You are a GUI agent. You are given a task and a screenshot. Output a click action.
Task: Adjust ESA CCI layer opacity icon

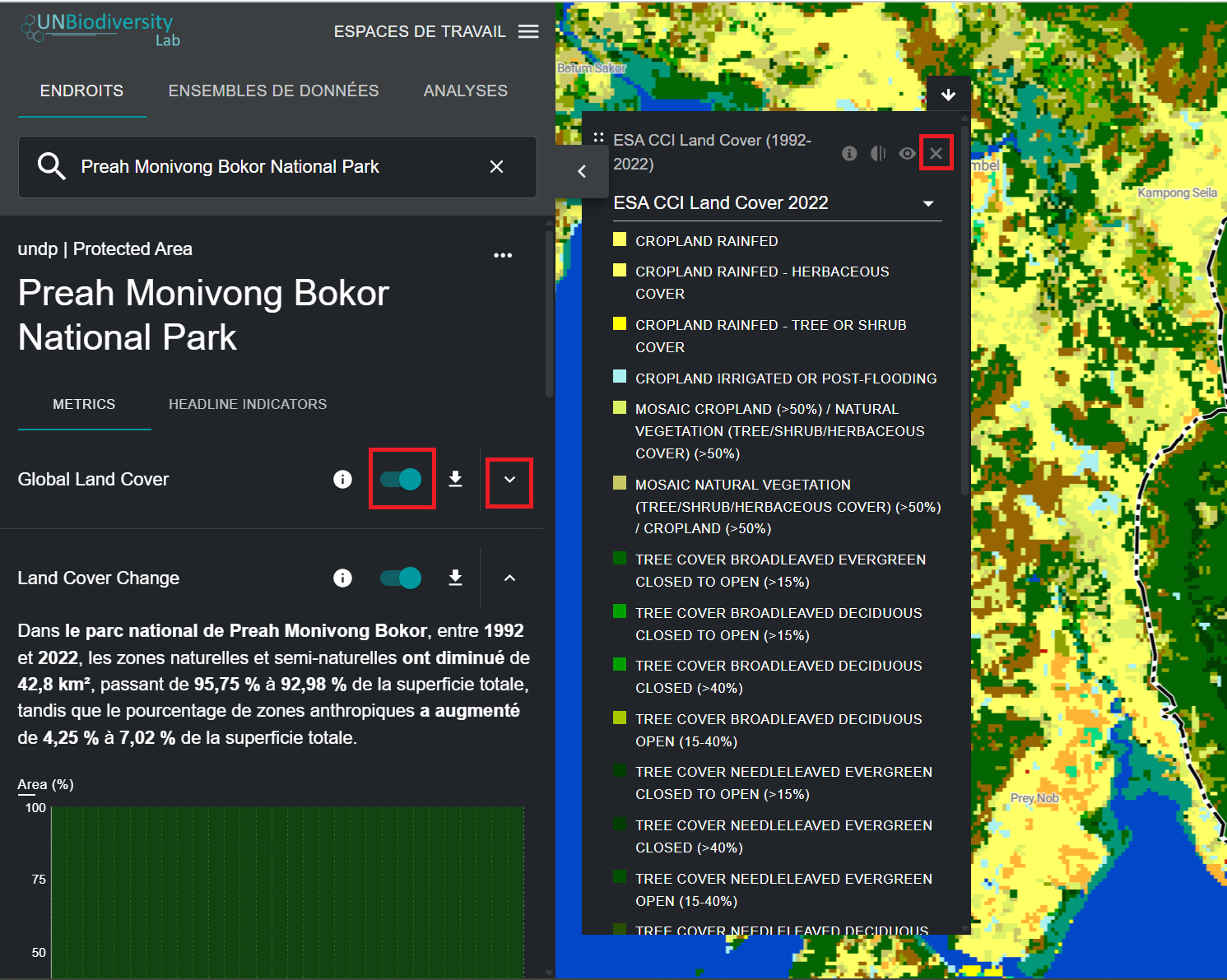(878, 154)
